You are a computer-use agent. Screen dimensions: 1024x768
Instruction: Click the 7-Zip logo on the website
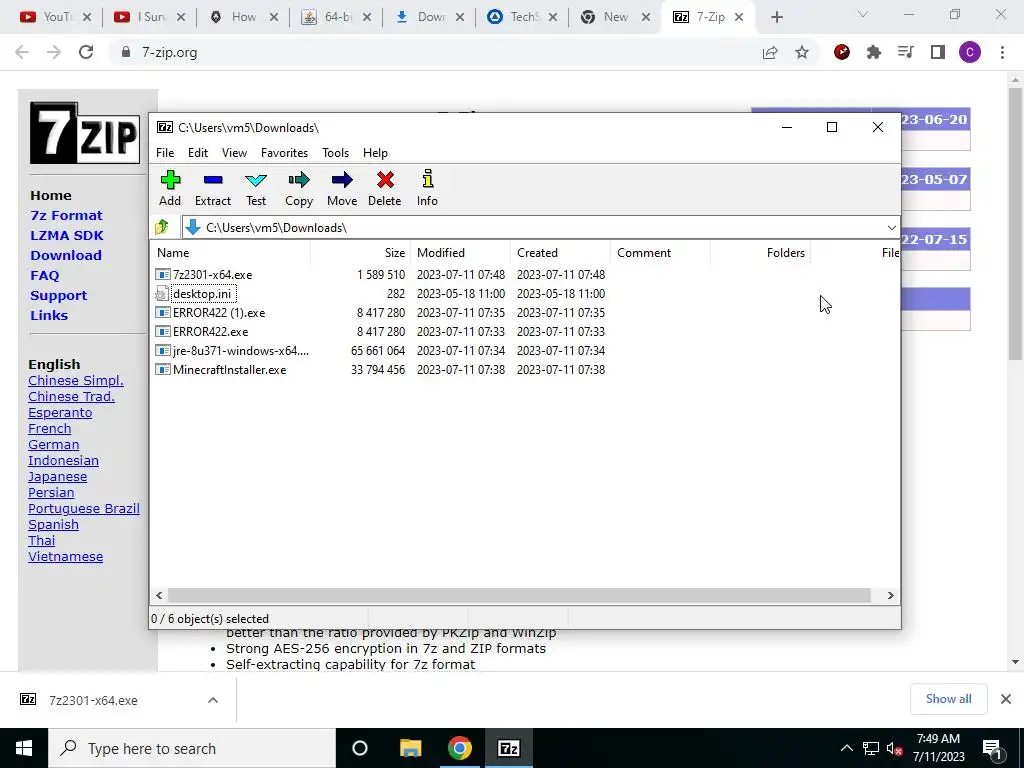[x=85, y=133]
